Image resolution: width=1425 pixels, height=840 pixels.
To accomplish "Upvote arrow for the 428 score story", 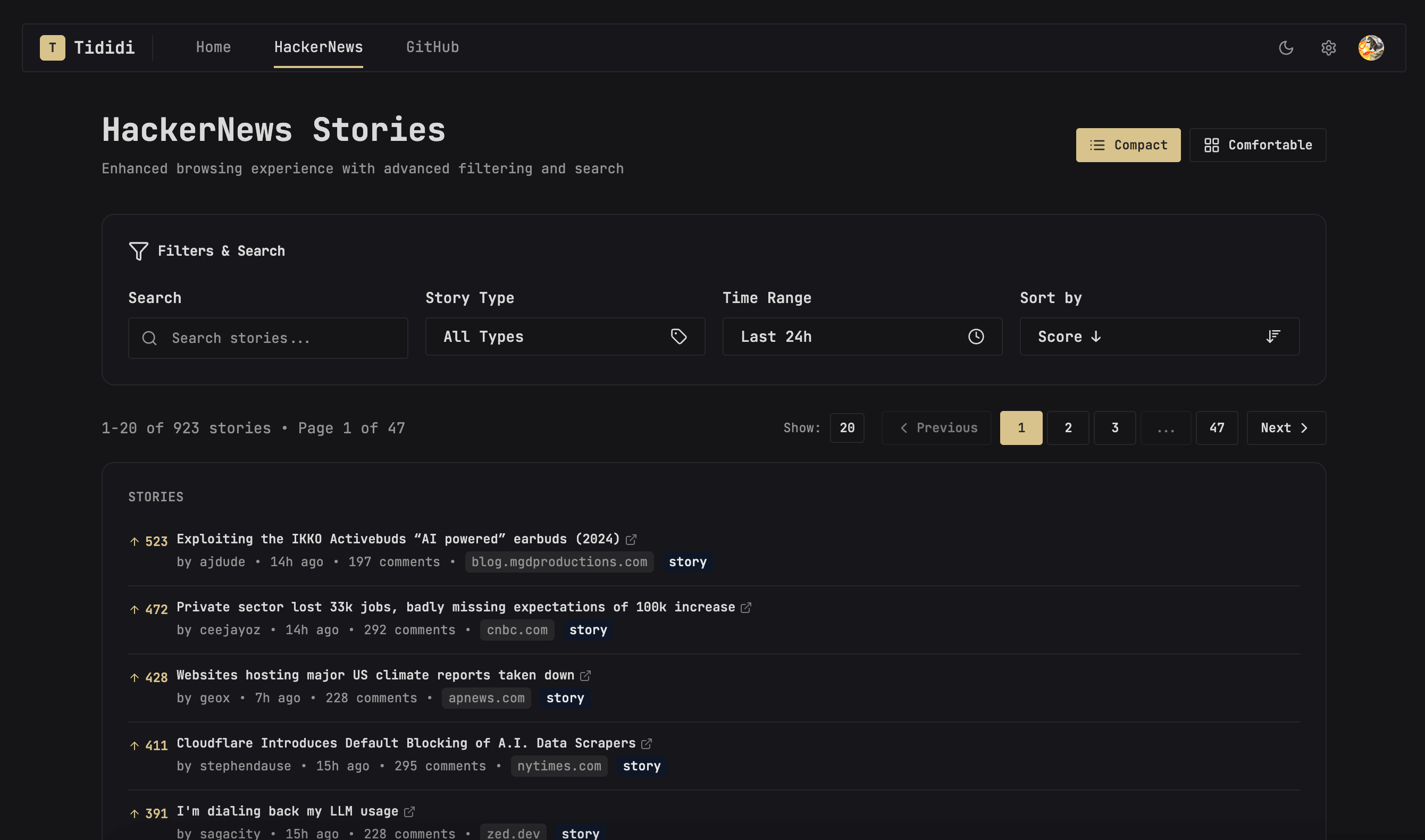I will 134,677.
